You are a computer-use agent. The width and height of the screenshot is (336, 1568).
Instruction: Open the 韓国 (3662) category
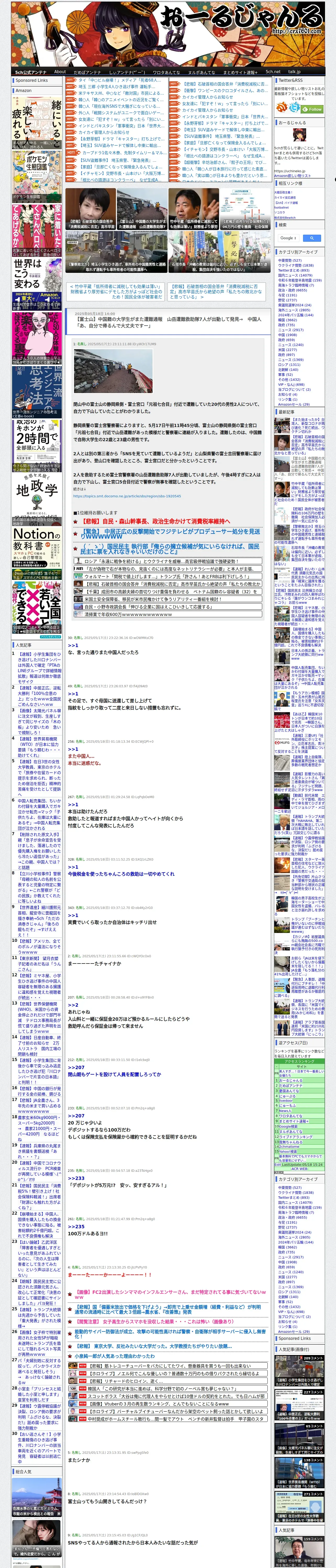[x=287, y=320]
